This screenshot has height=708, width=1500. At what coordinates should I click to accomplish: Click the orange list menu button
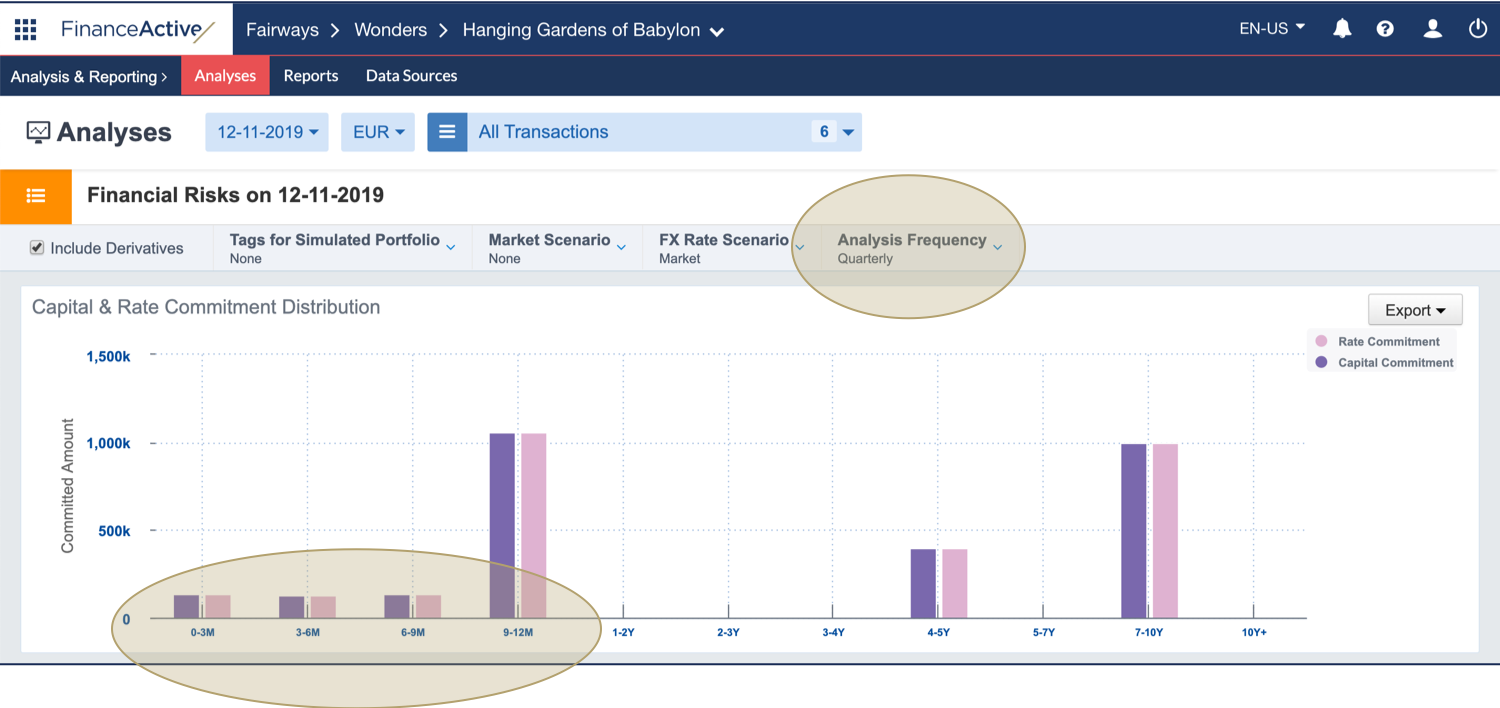36,196
